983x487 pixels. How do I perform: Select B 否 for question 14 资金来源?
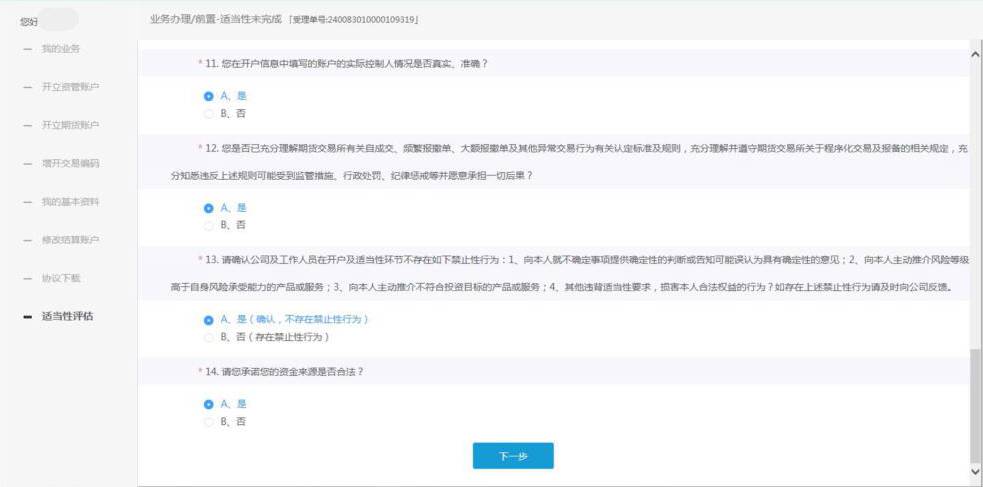point(208,421)
